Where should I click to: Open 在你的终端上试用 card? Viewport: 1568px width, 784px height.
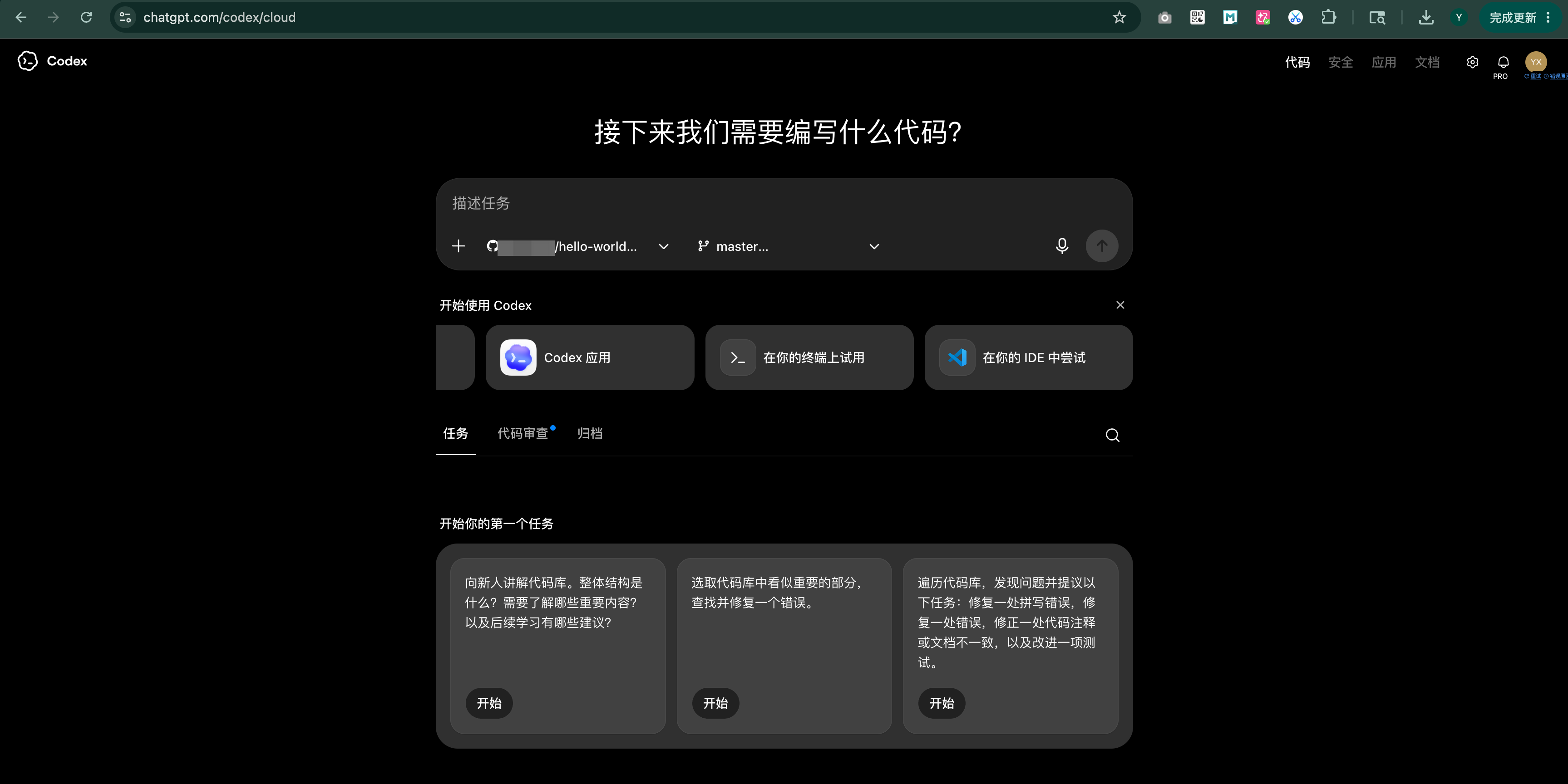click(809, 358)
